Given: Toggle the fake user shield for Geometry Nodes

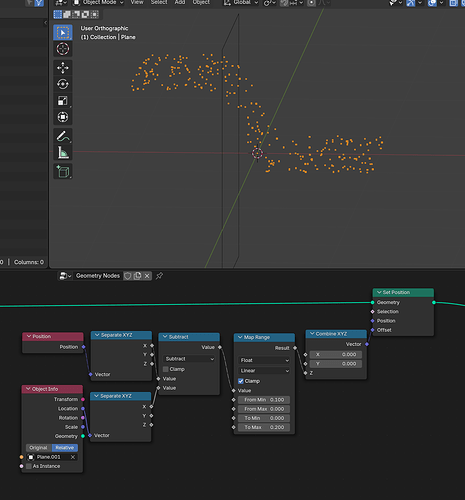Looking at the screenshot, I should (128, 276).
